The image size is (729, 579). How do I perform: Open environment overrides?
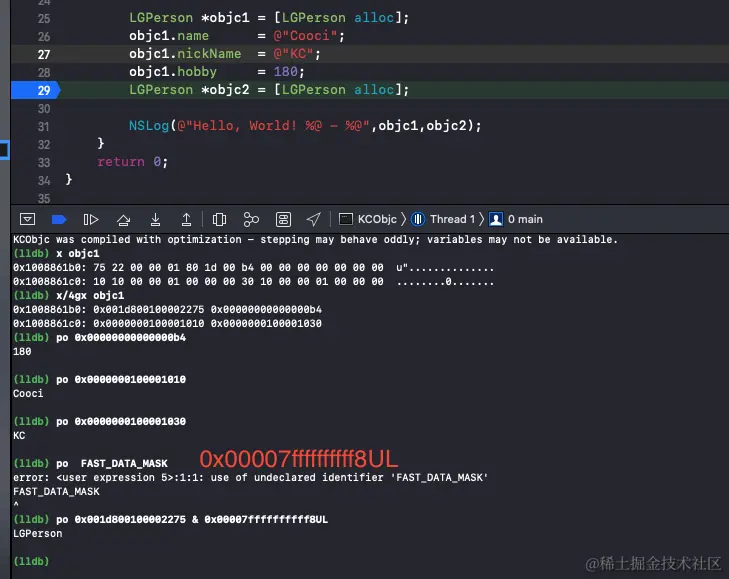(x=283, y=219)
